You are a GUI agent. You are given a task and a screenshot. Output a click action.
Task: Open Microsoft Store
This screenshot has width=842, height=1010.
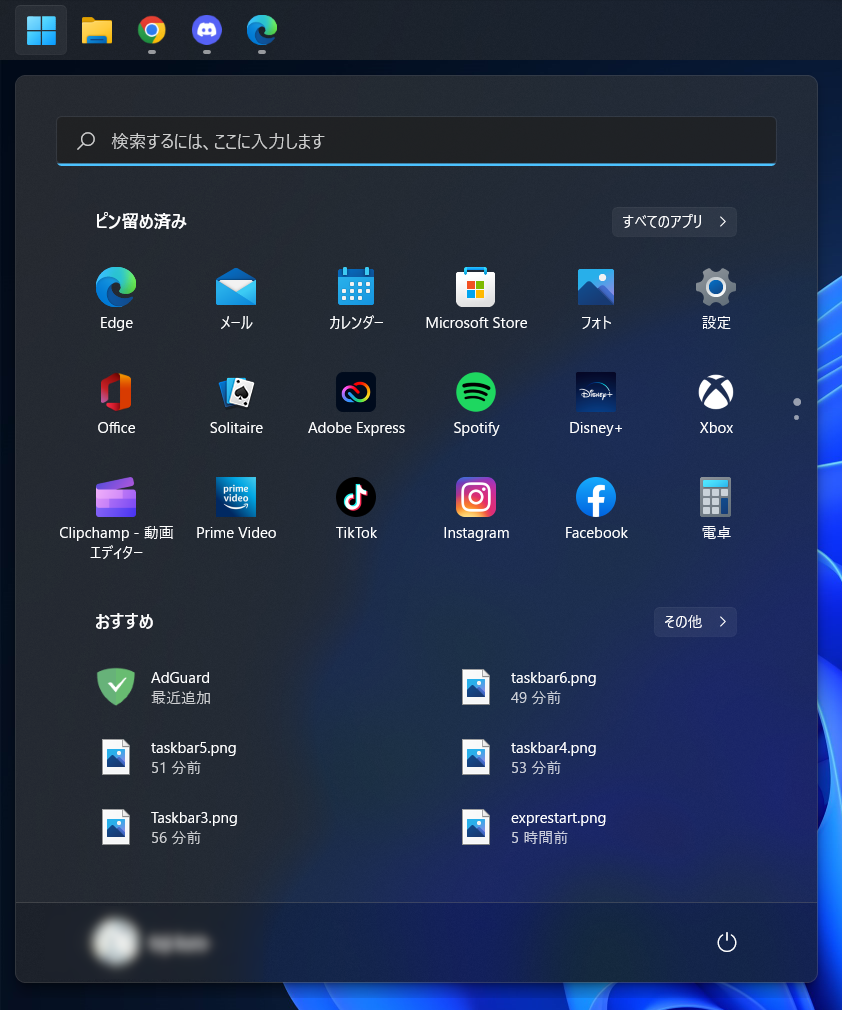point(476,299)
